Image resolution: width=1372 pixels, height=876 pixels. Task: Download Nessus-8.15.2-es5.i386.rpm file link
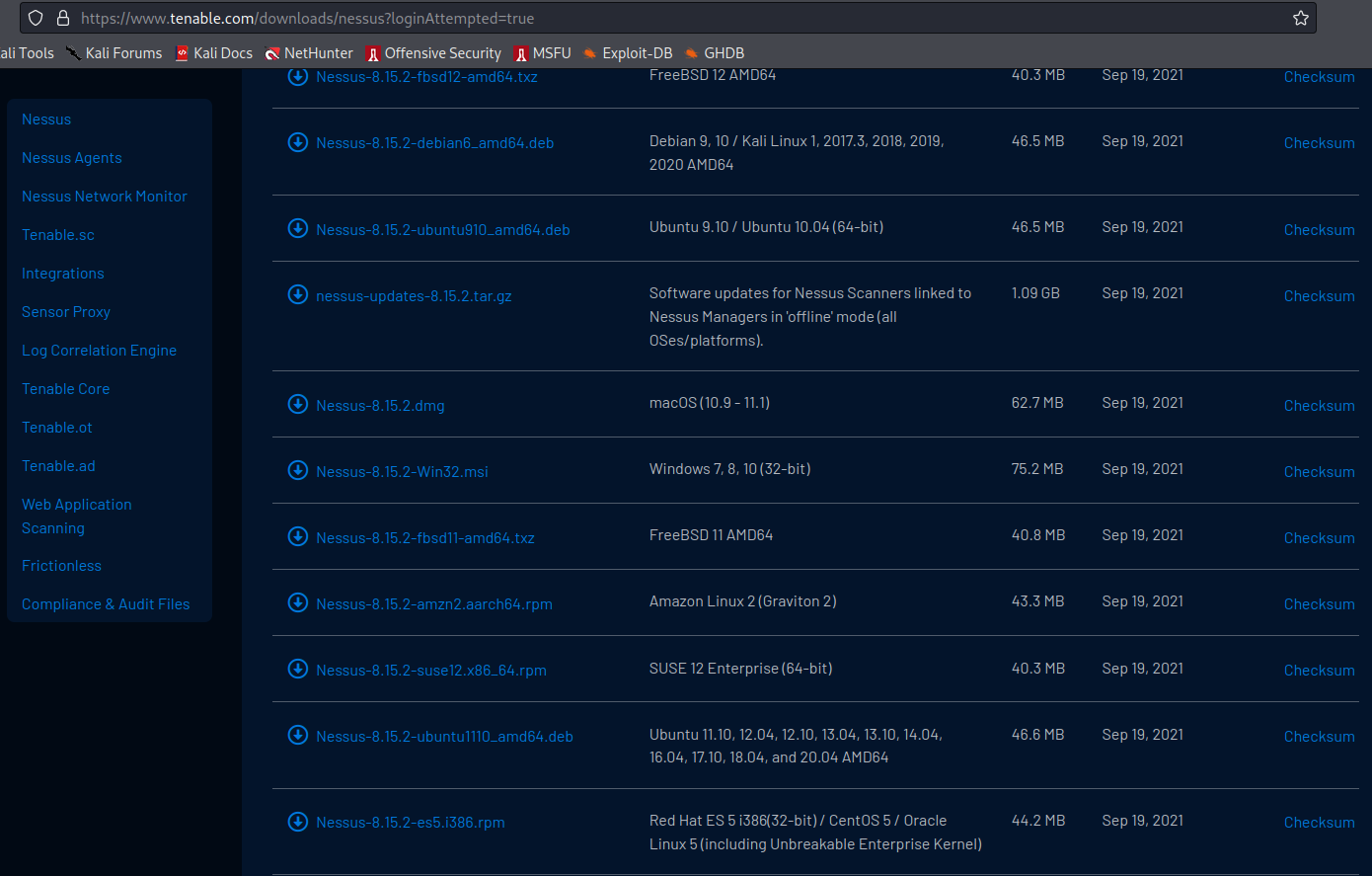click(x=411, y=823)
